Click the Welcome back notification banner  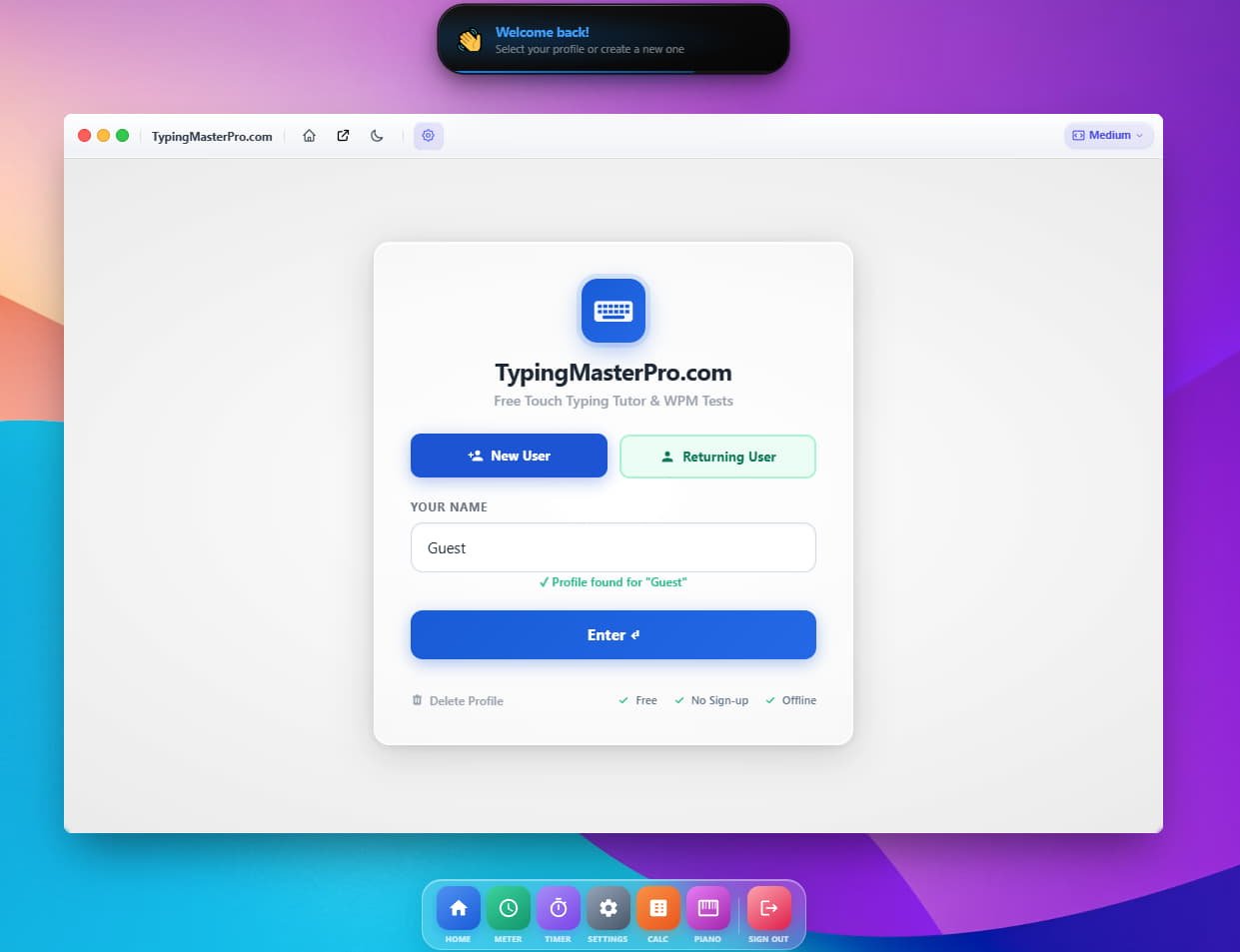(614, 40)
